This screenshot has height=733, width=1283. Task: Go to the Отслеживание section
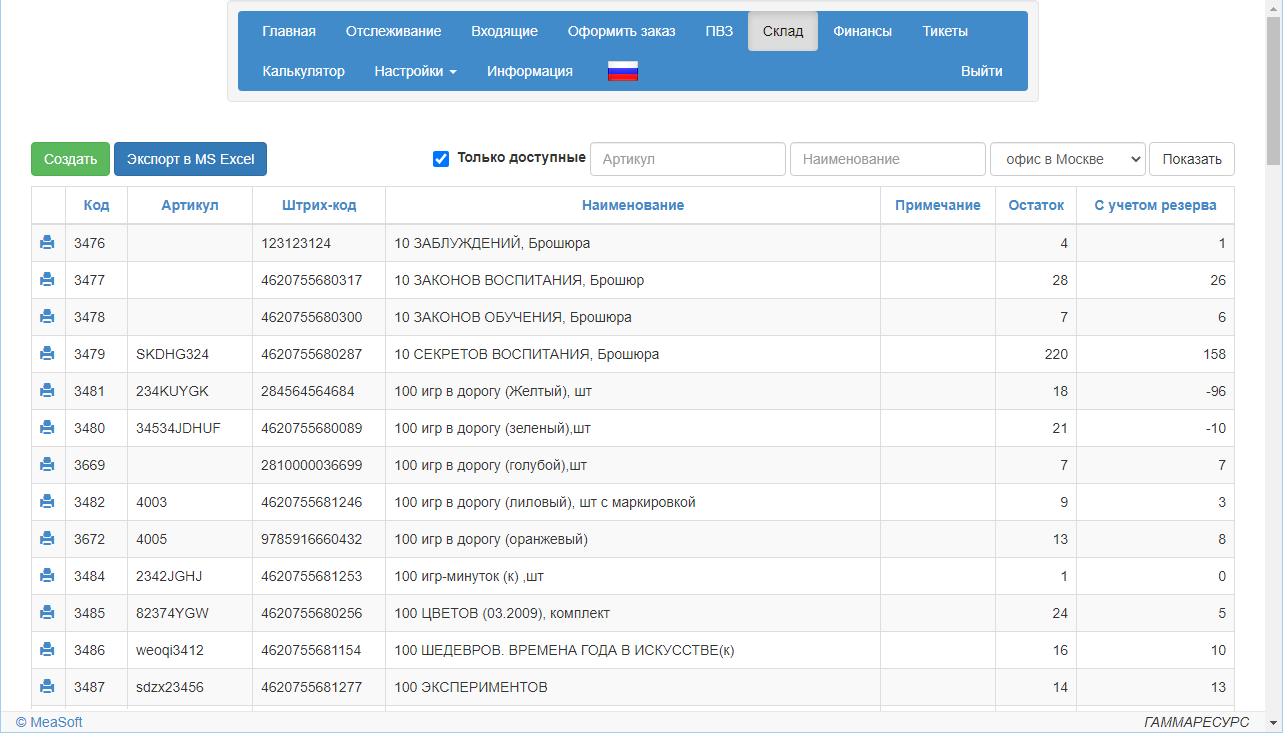tap(394, 31)
